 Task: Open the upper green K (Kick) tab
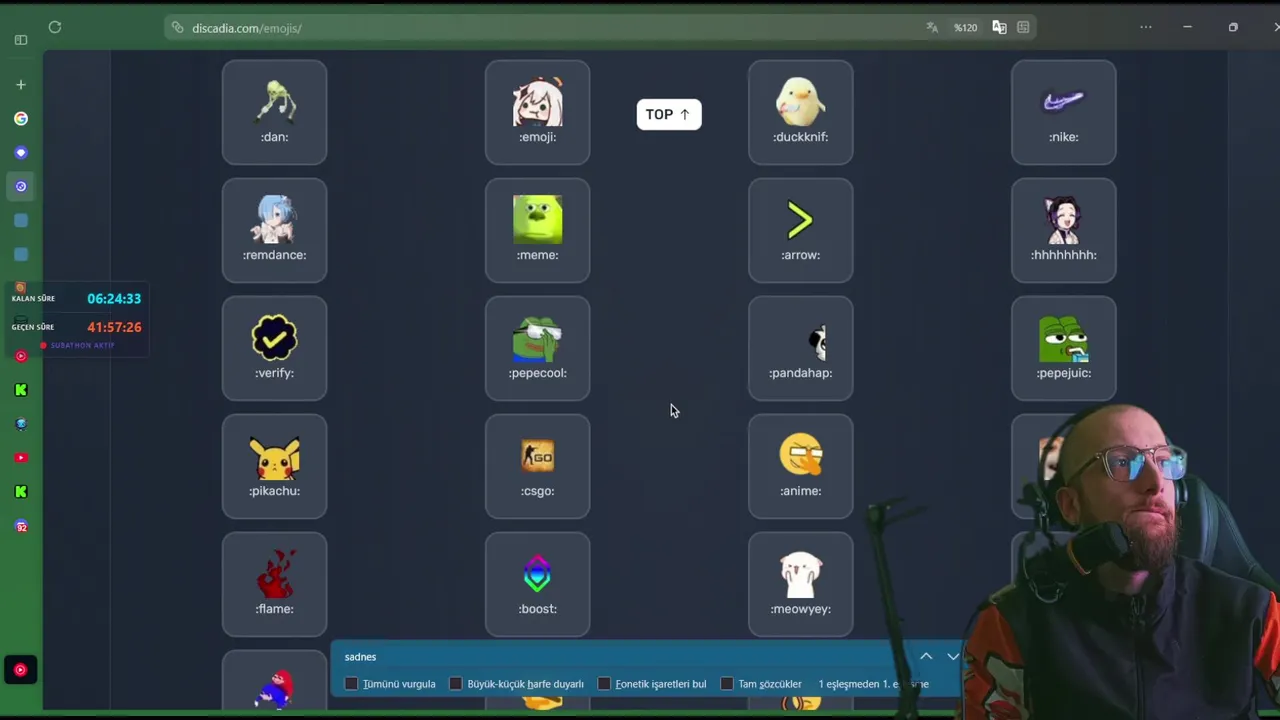tap(21, 390)
